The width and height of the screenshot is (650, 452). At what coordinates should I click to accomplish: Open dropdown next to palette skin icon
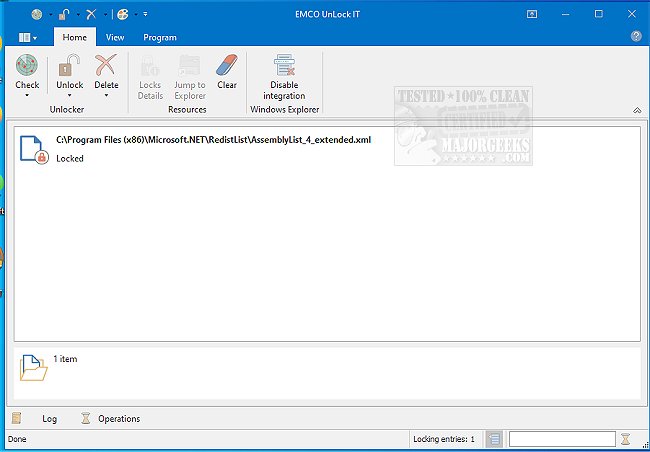point(136,15)
